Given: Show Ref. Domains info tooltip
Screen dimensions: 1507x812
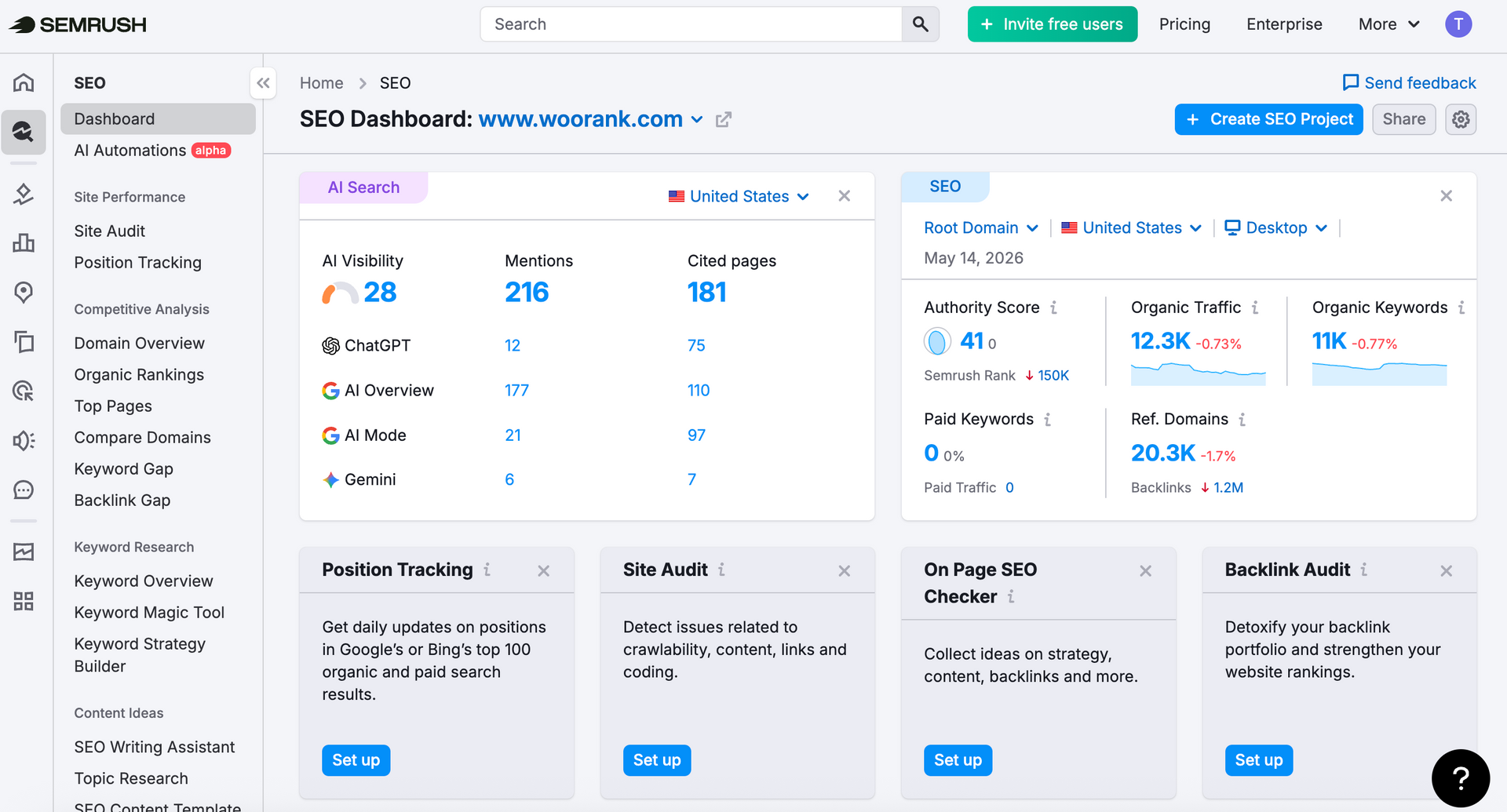Looking at the screenshot, I should pos(1242,420).
